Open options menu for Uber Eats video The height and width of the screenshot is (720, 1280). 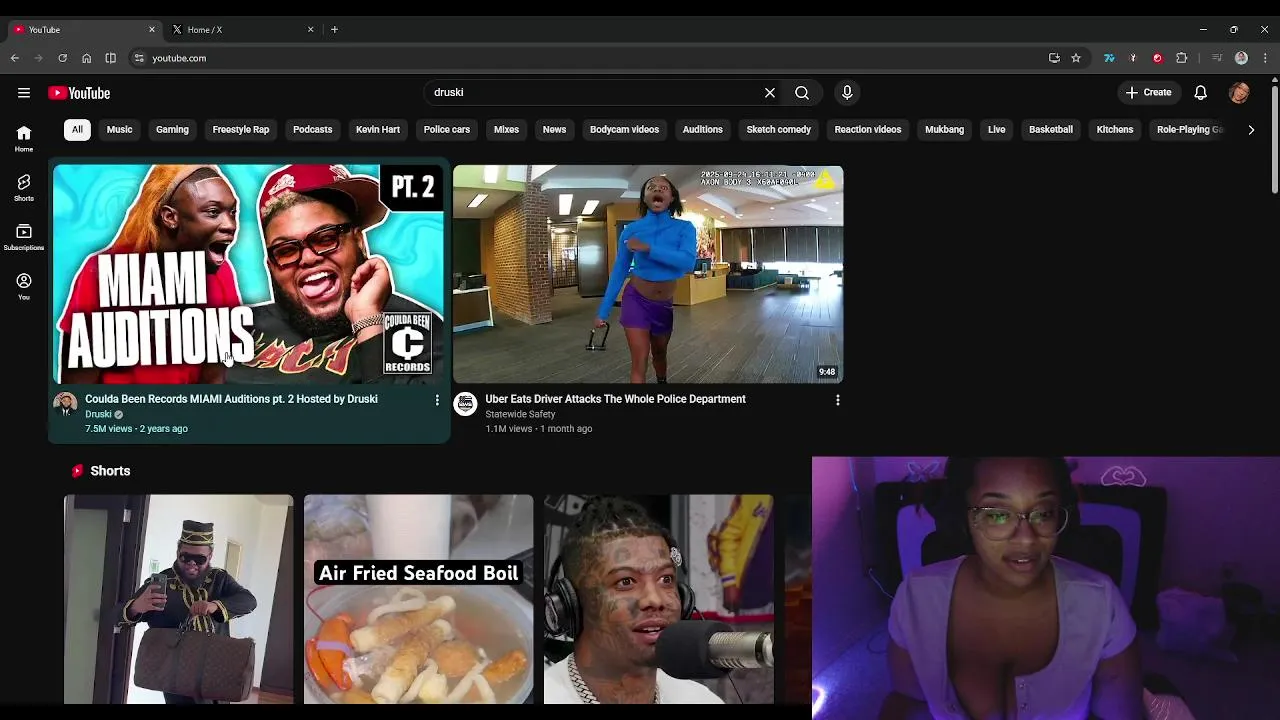tap(838, 400)
